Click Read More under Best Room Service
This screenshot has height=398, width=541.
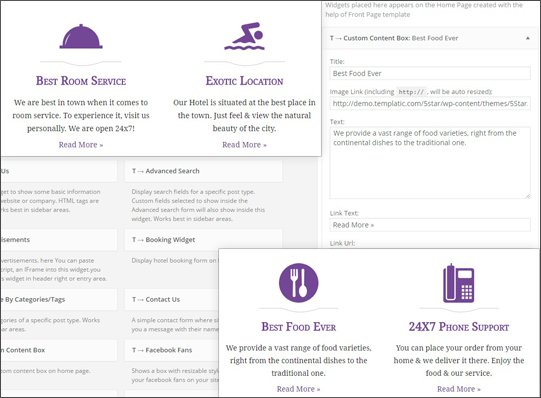coord(81,145)
